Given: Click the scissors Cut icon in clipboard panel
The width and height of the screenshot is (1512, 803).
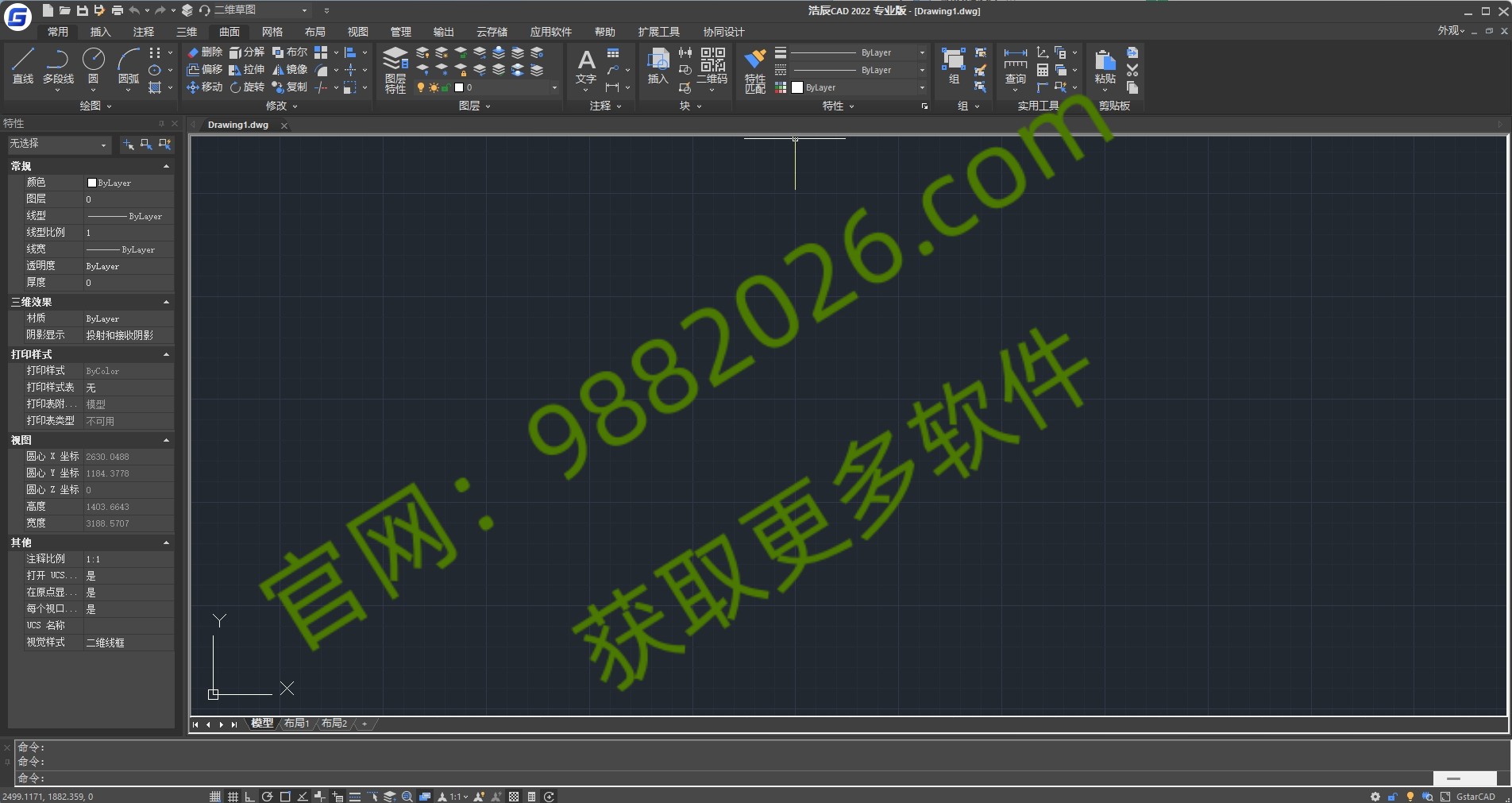Looking at the screenshot, I should [x=1132, y=70].
